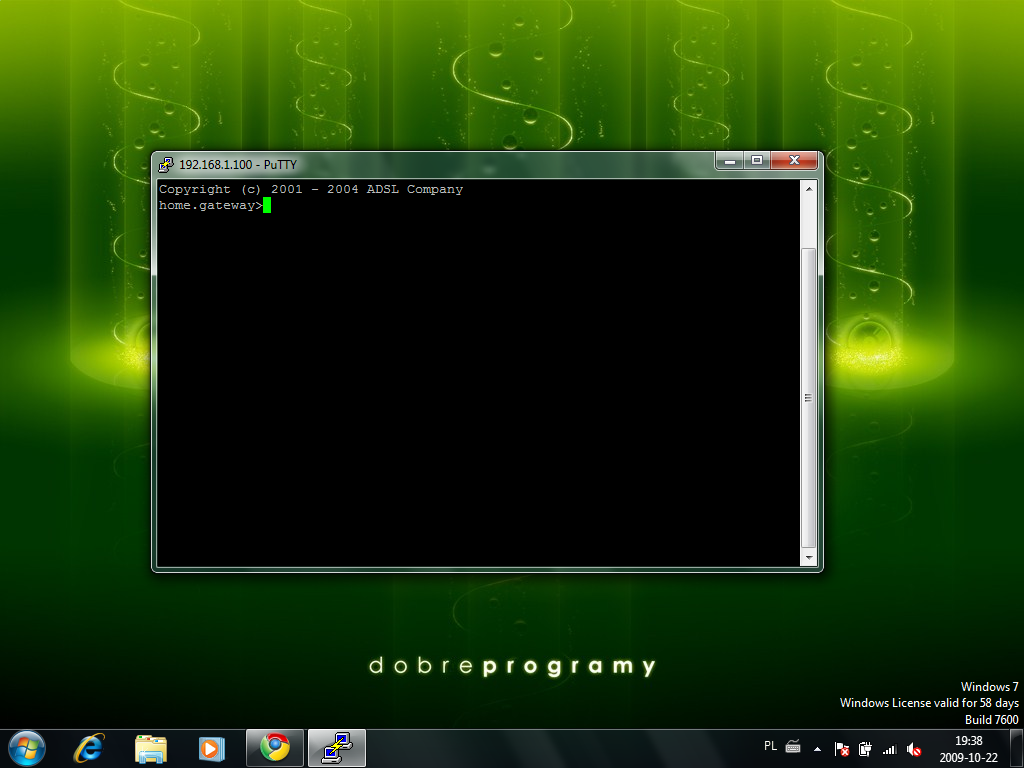The width and height of the screenshot is (1024, 768).
Task: Open Windows Explorer folder icon in taskbar
Action: click(x=151, y=748)
